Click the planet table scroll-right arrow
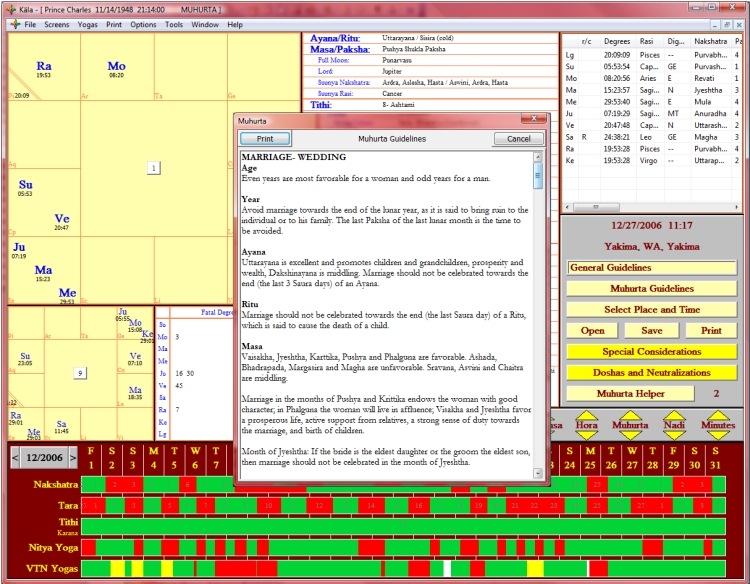The height and width of the screenshot is (584, 750). pos(736,207)
